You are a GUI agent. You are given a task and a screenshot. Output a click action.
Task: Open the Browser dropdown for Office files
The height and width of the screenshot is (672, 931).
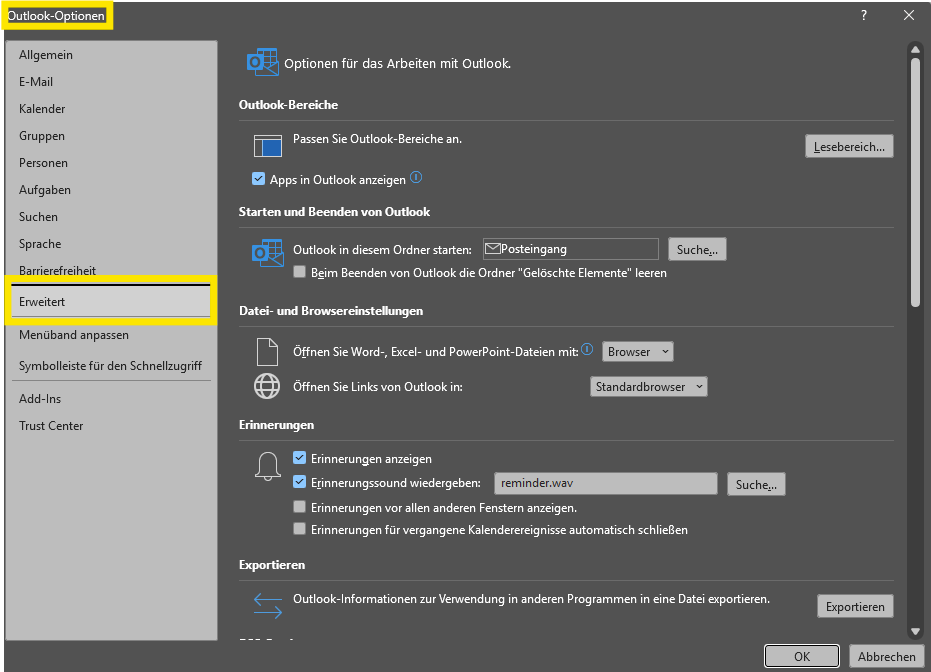[x=637, y=351]
